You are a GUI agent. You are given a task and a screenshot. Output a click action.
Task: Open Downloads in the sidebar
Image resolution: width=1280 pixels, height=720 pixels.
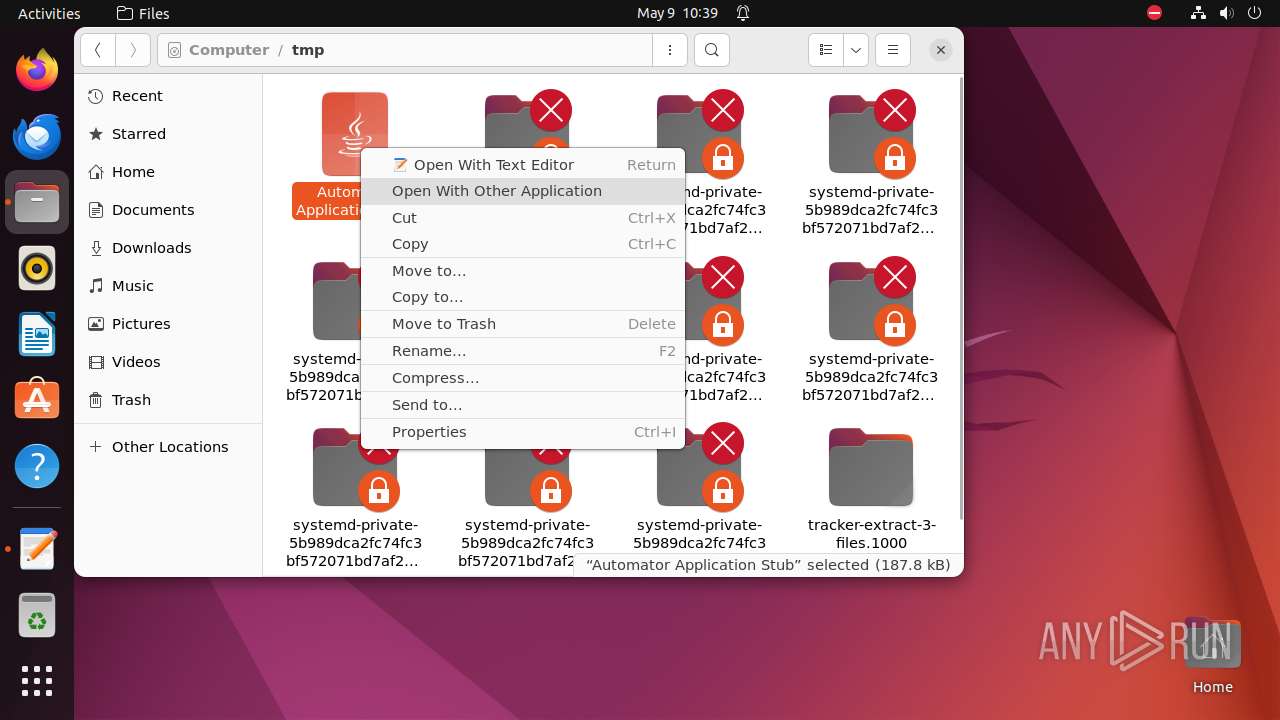(168, 248)
